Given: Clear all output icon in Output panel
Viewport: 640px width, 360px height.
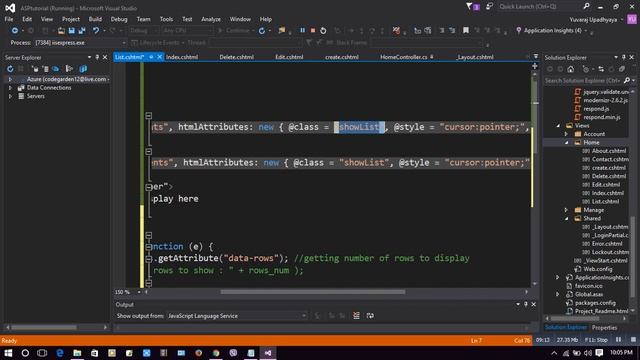Looking at the screenshot, I should pos(356,316).
